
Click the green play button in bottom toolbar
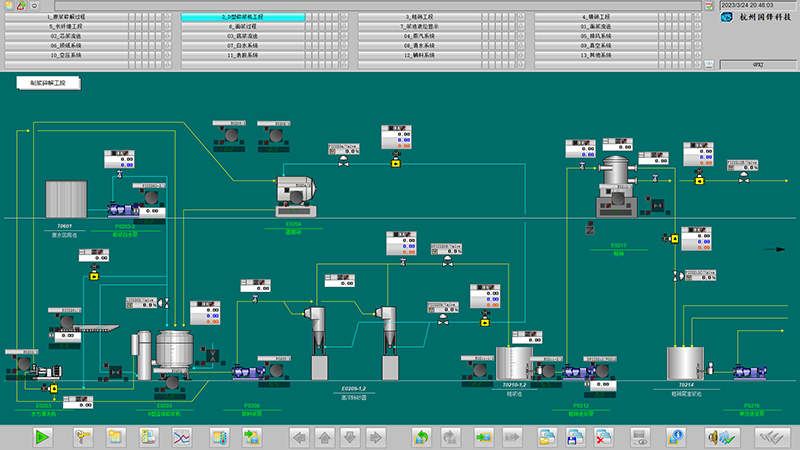pos(43,437)
